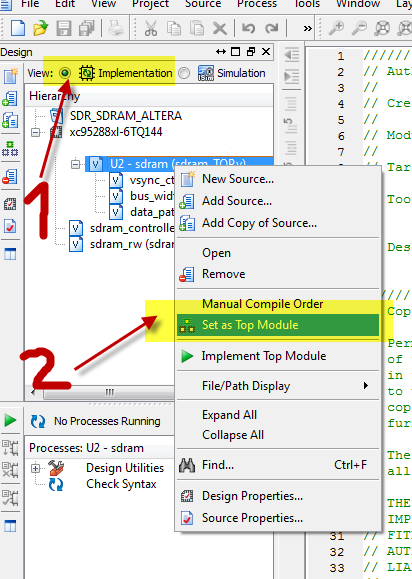Click hierarchy scrollbar left arrow

tap(33, 392)
